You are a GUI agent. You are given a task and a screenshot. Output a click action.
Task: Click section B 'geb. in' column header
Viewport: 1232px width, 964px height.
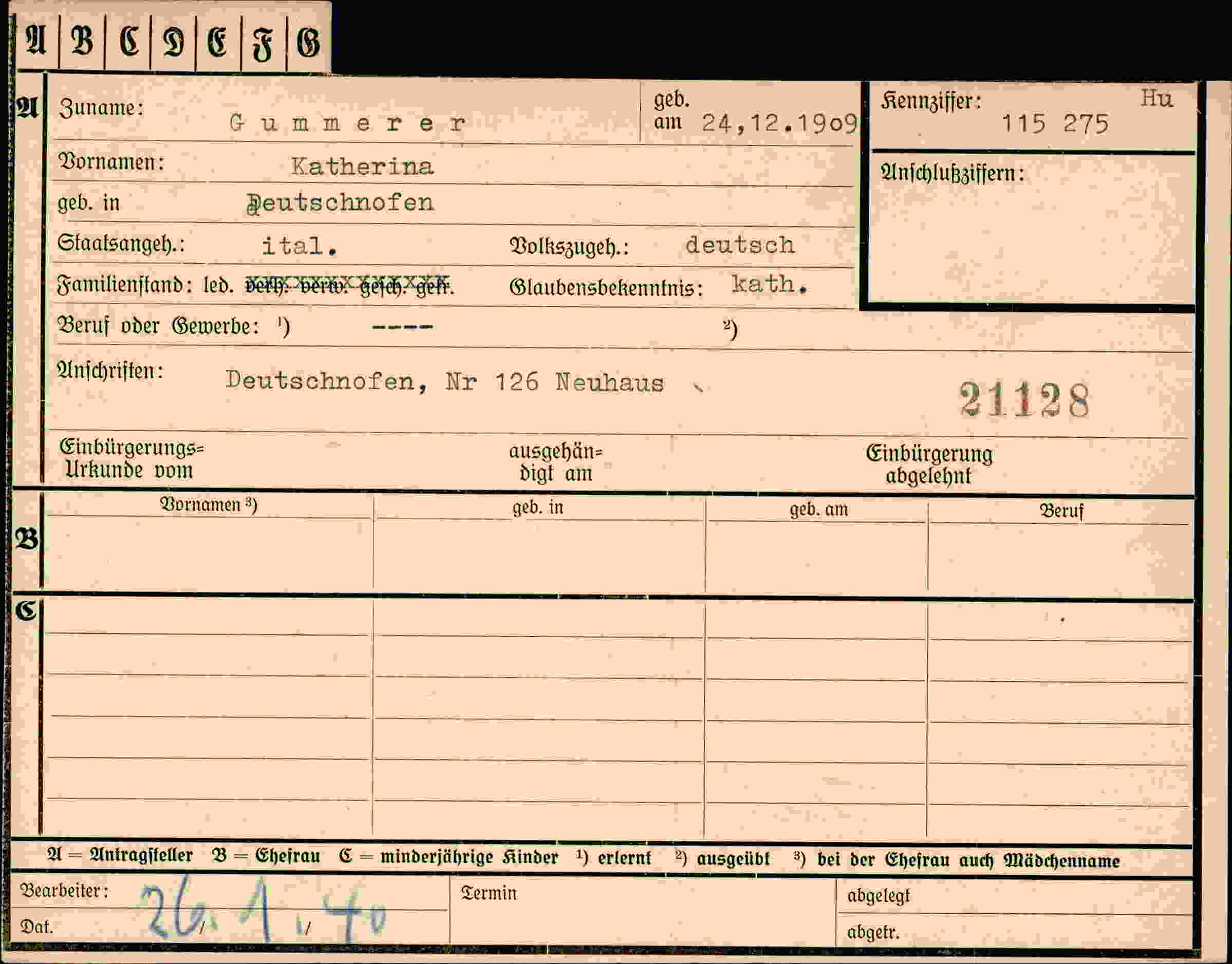pos(538,507)
